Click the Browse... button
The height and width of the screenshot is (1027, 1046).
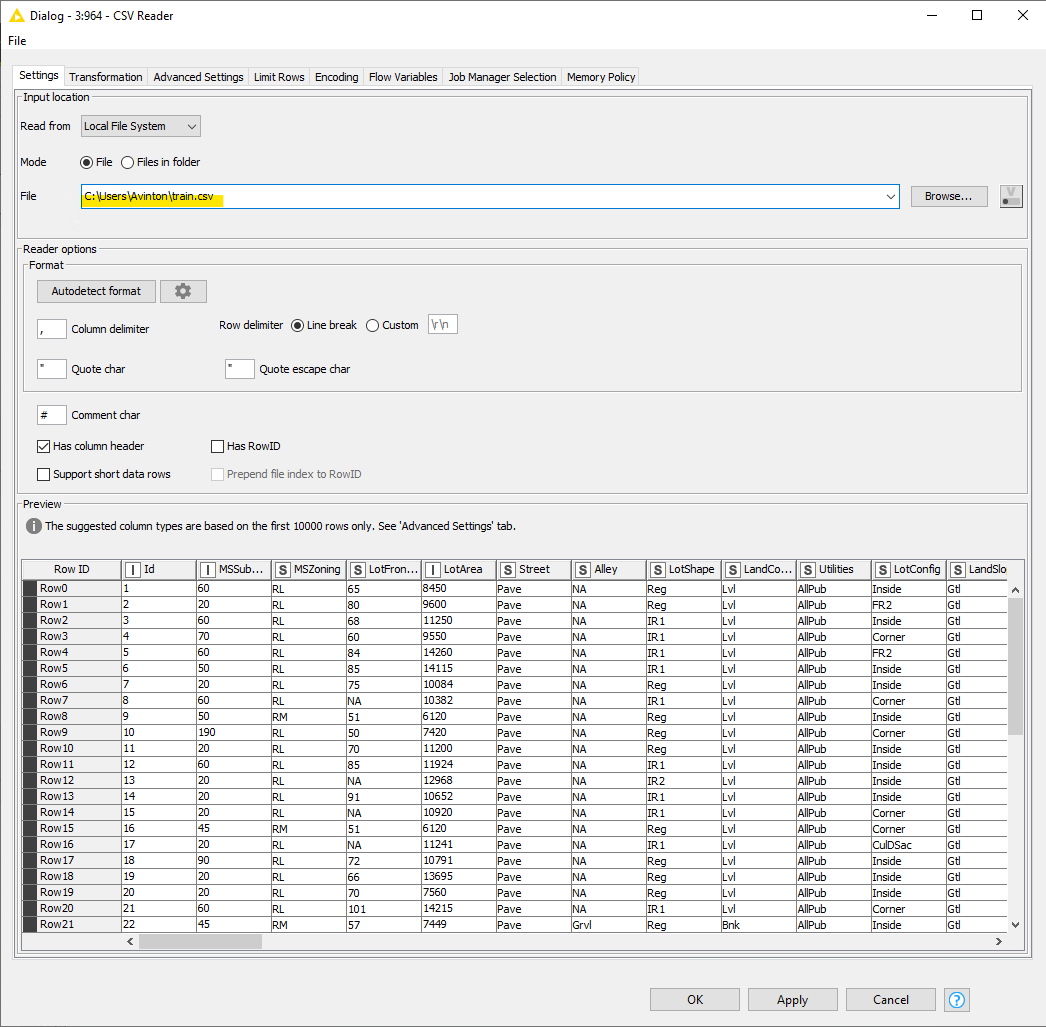(949, 196)
